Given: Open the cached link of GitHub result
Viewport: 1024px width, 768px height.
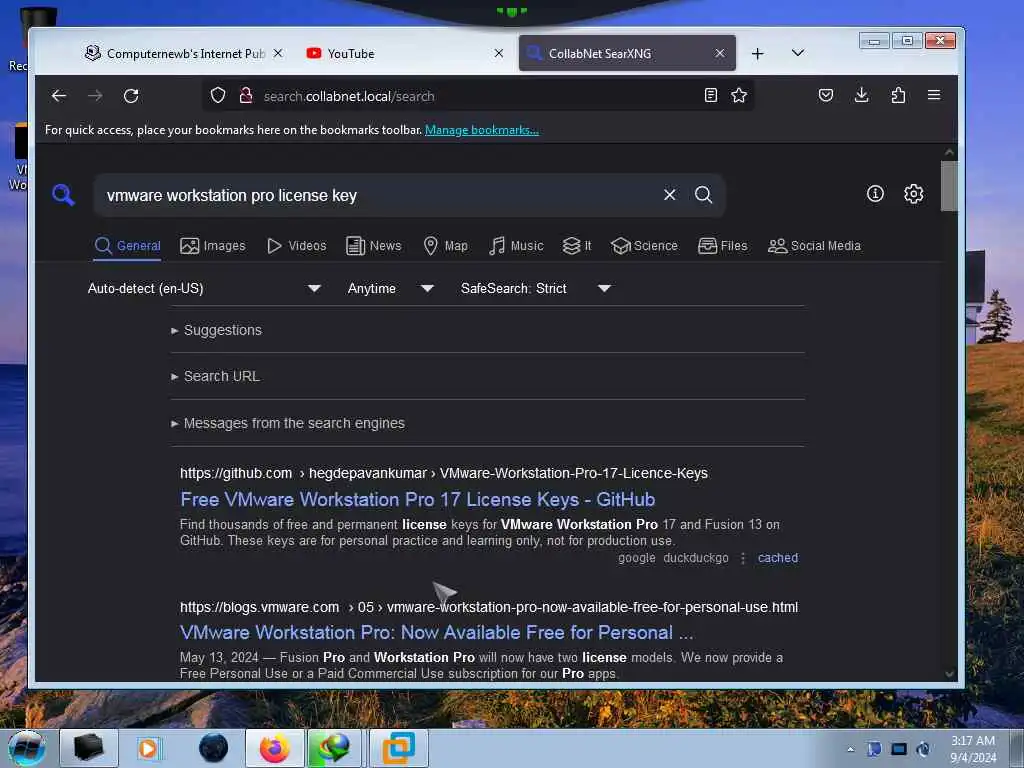Looking at the screenshot, I should (x=778, y=558).
